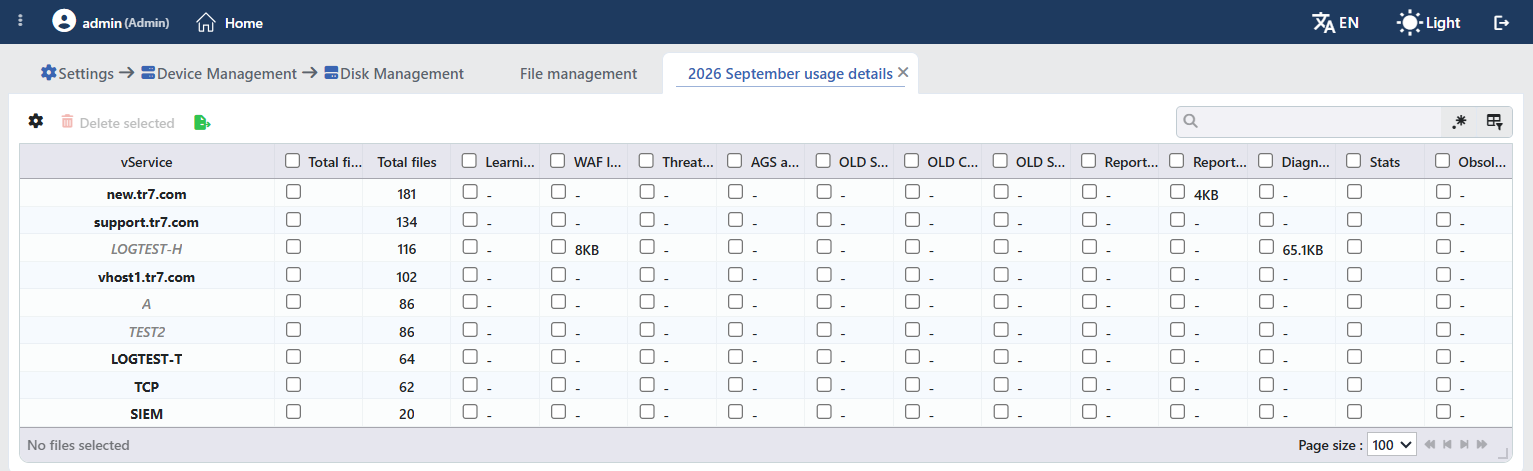Check the total file size checkbox for SIEM
The height and width of the screenshot is (471, 1533).
pyautogui.click(x=293, y=411)
